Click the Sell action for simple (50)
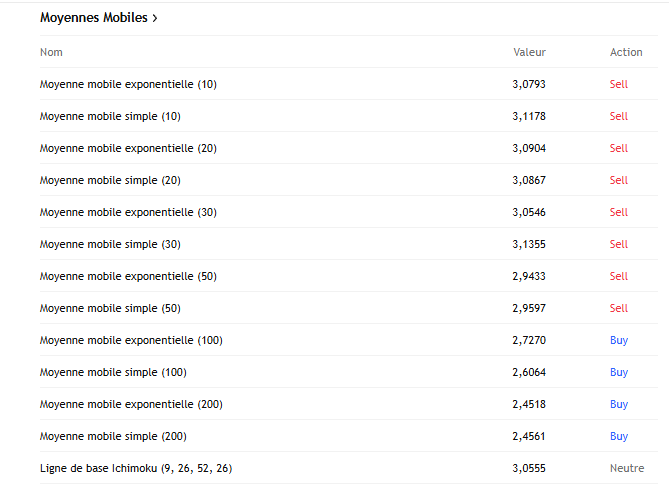The width and height of the screenshot is (669, 485). (x=619, y=308)
